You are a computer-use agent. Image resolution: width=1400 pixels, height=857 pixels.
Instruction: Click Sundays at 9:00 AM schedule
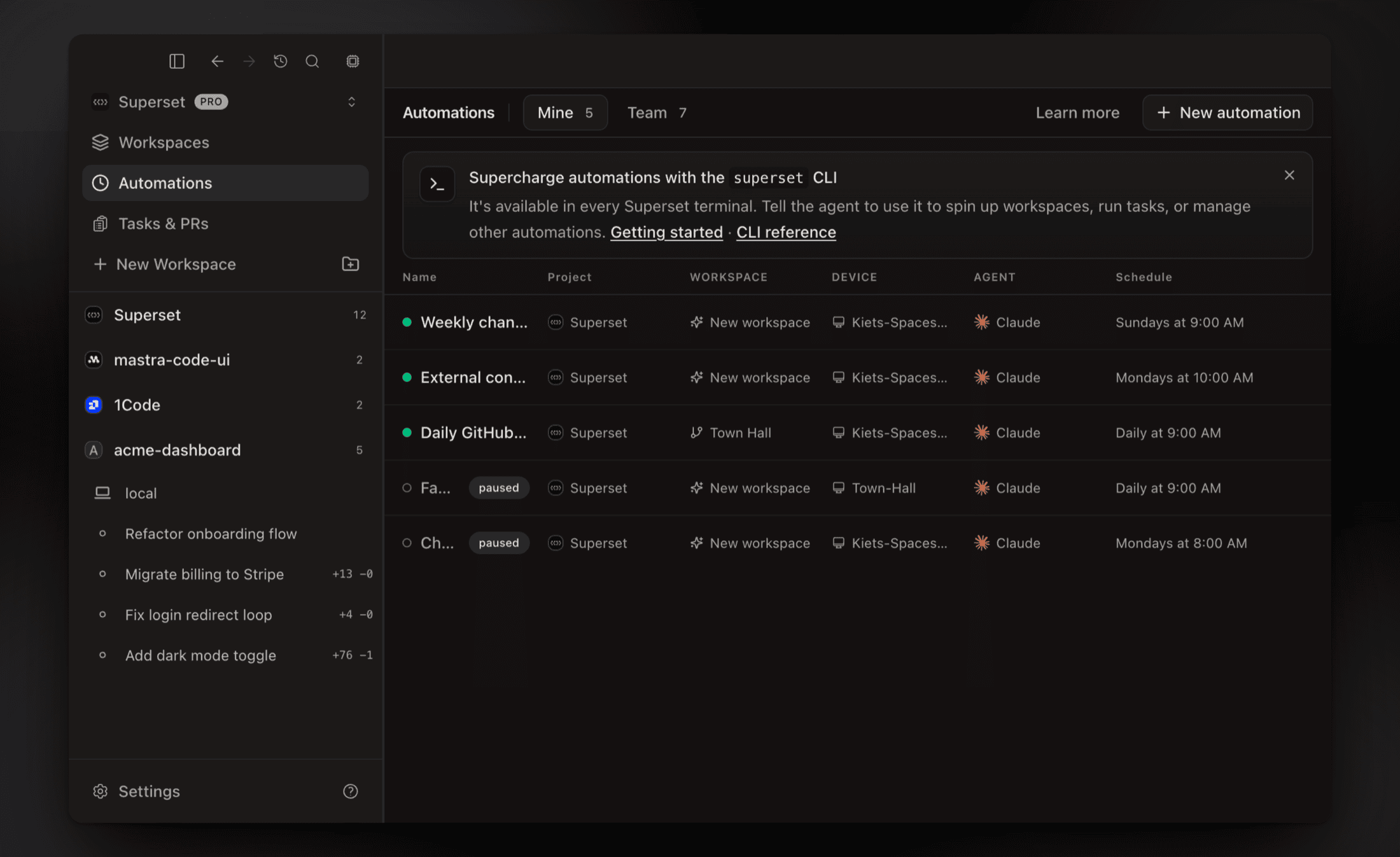pos(1179,323)
